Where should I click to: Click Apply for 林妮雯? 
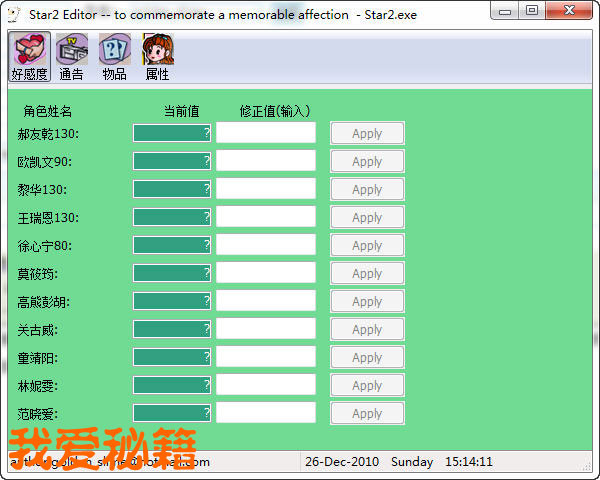pyautogui.click(x=367, y=385)
